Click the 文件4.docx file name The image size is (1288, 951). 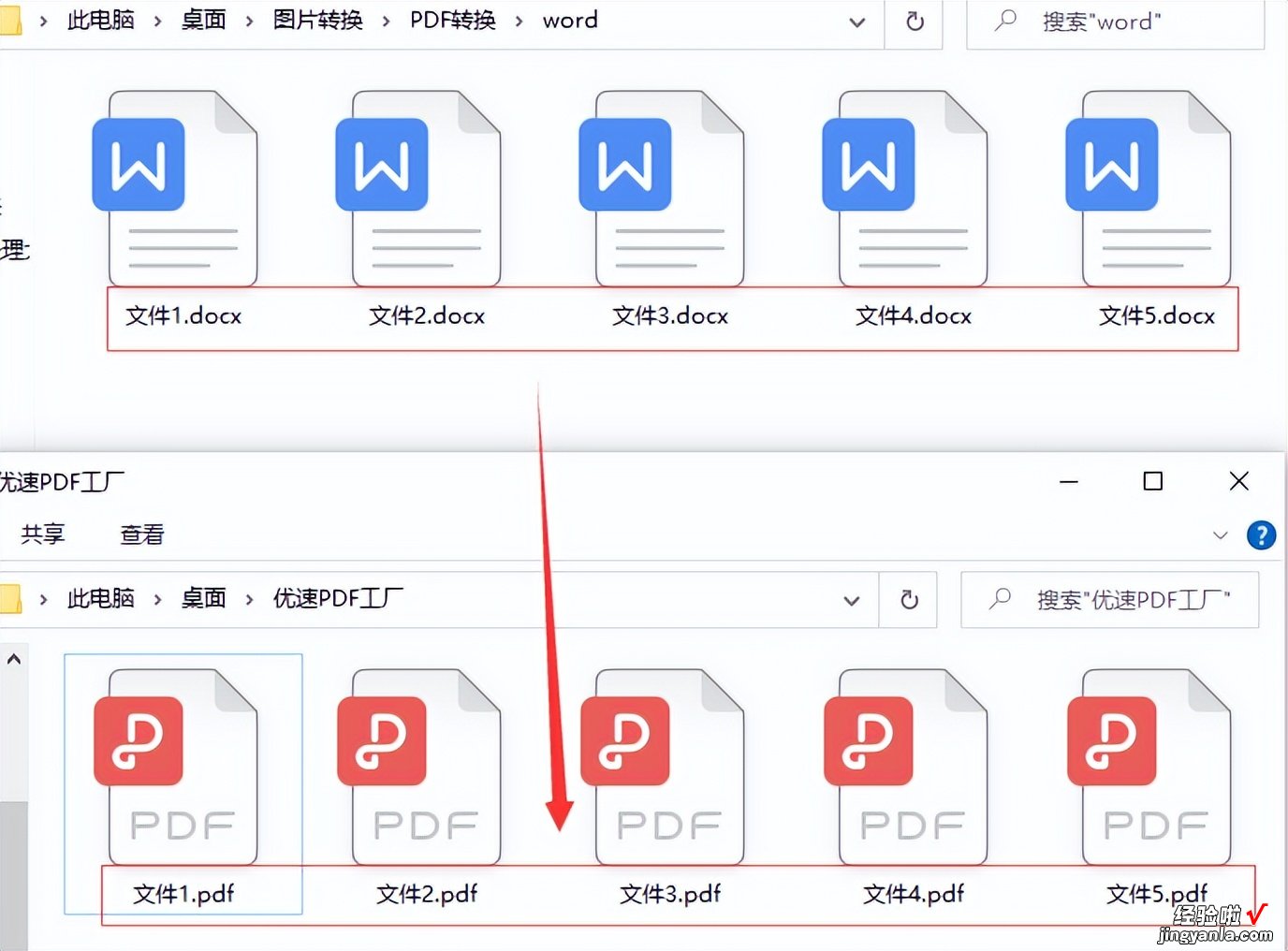pos(914,316)
